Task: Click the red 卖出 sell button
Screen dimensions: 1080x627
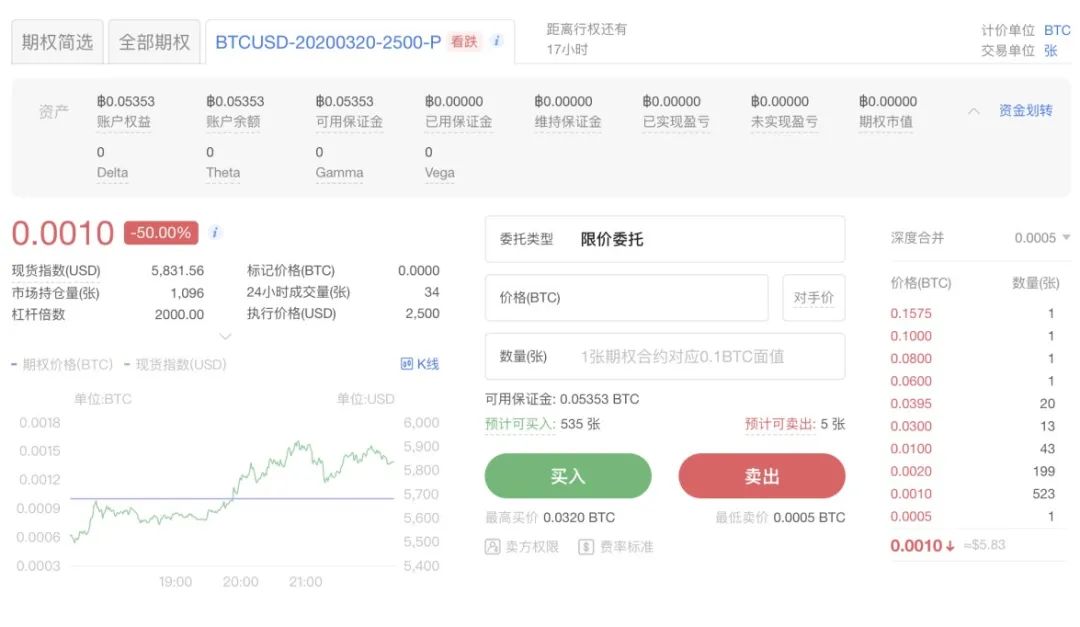Action: [761, 476]
